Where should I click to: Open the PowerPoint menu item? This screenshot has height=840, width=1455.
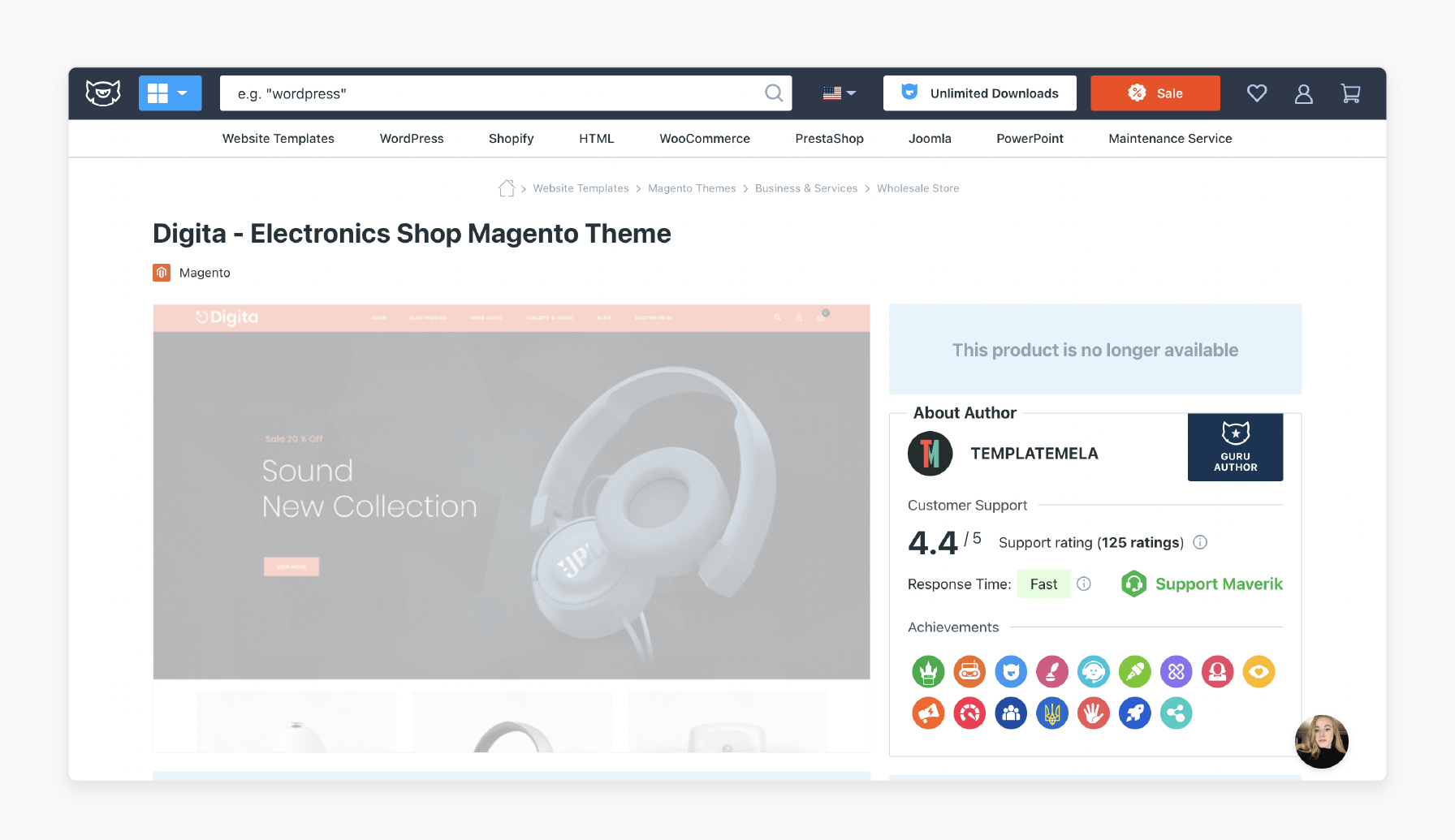pos(1030,139)
